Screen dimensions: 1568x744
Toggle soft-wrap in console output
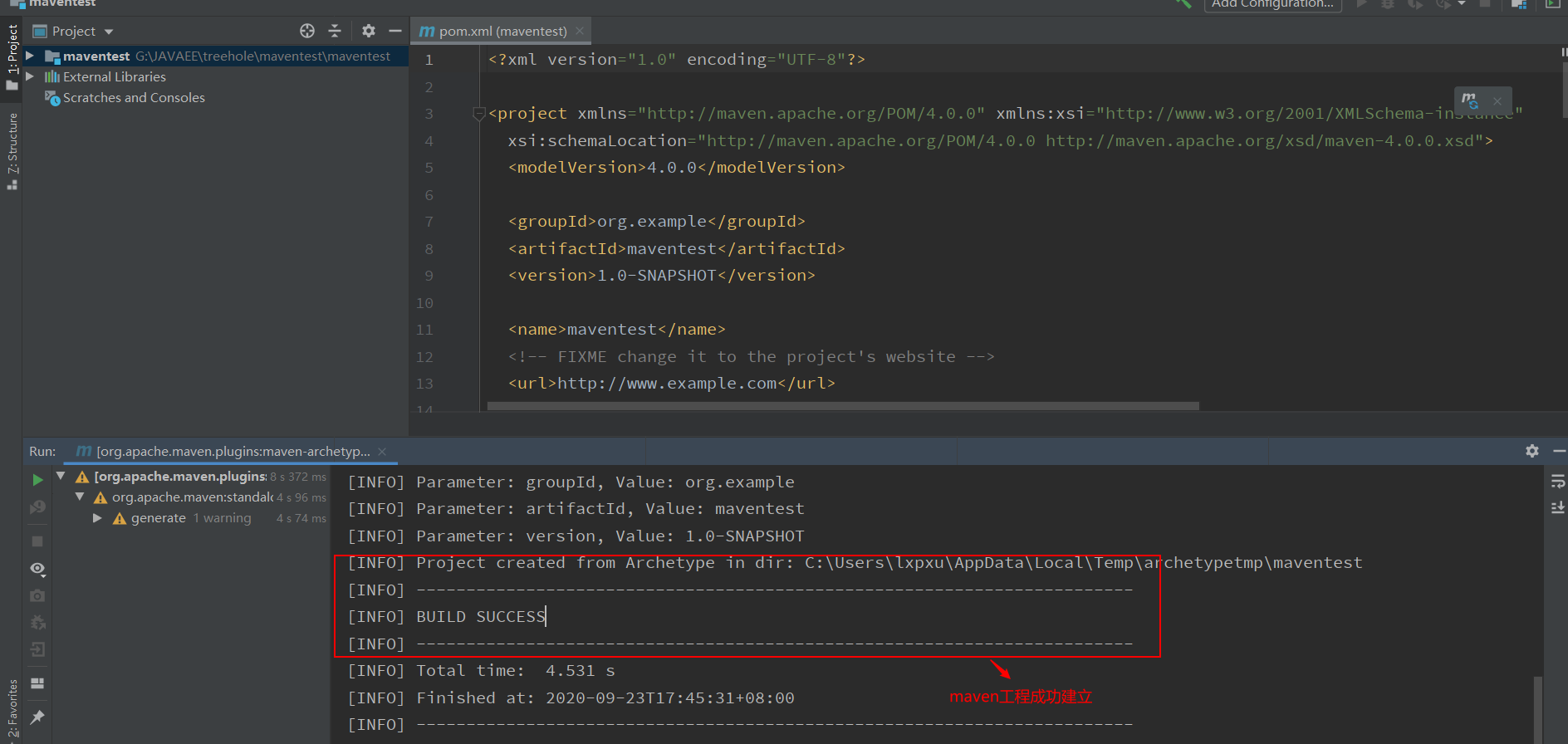[1558, 481]
